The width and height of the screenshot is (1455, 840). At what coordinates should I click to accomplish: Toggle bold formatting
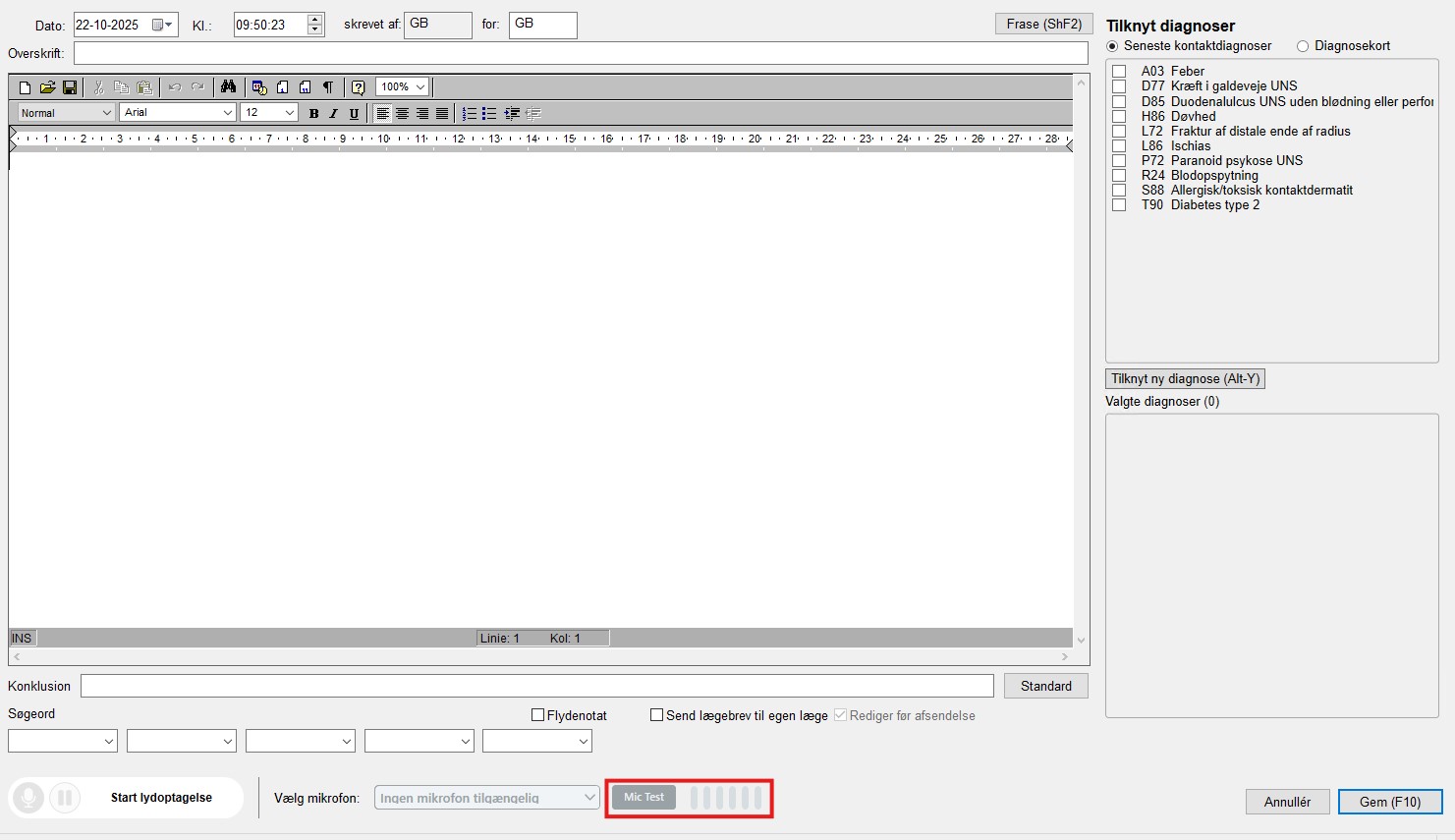point(313,113)
